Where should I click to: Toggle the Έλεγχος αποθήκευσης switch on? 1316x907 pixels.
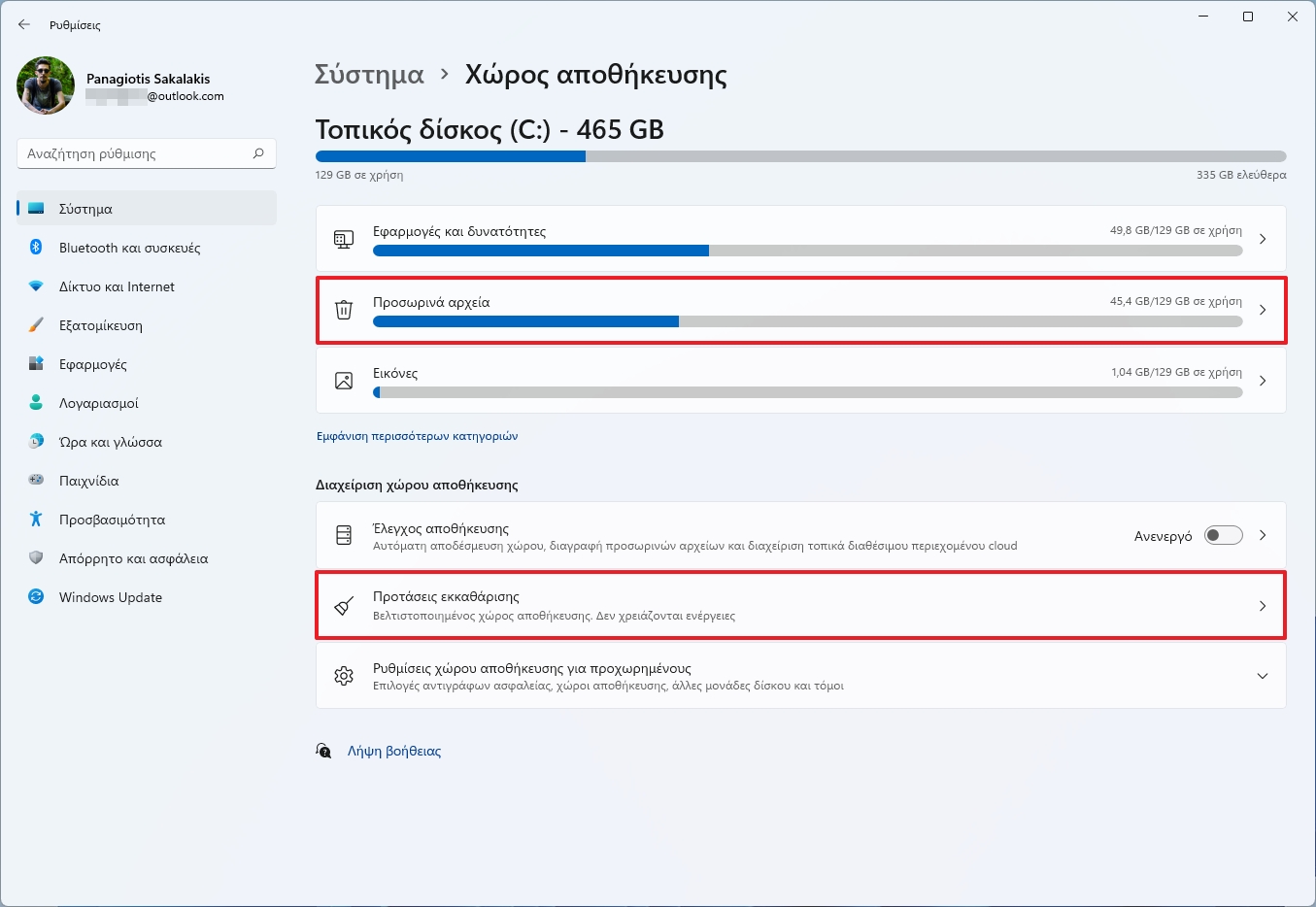coord(1223,535)
